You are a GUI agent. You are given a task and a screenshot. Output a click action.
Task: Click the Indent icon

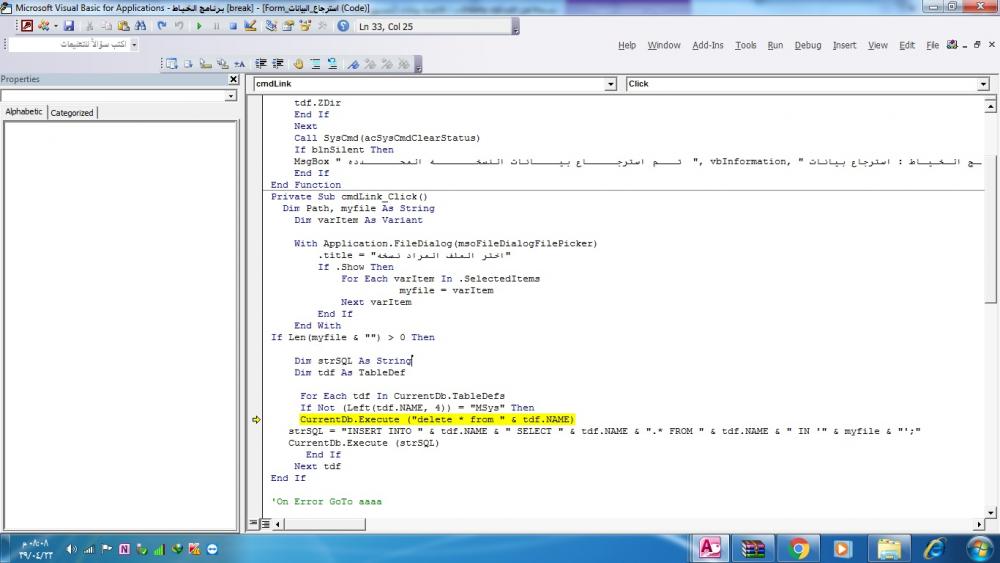tap(261, 64)
